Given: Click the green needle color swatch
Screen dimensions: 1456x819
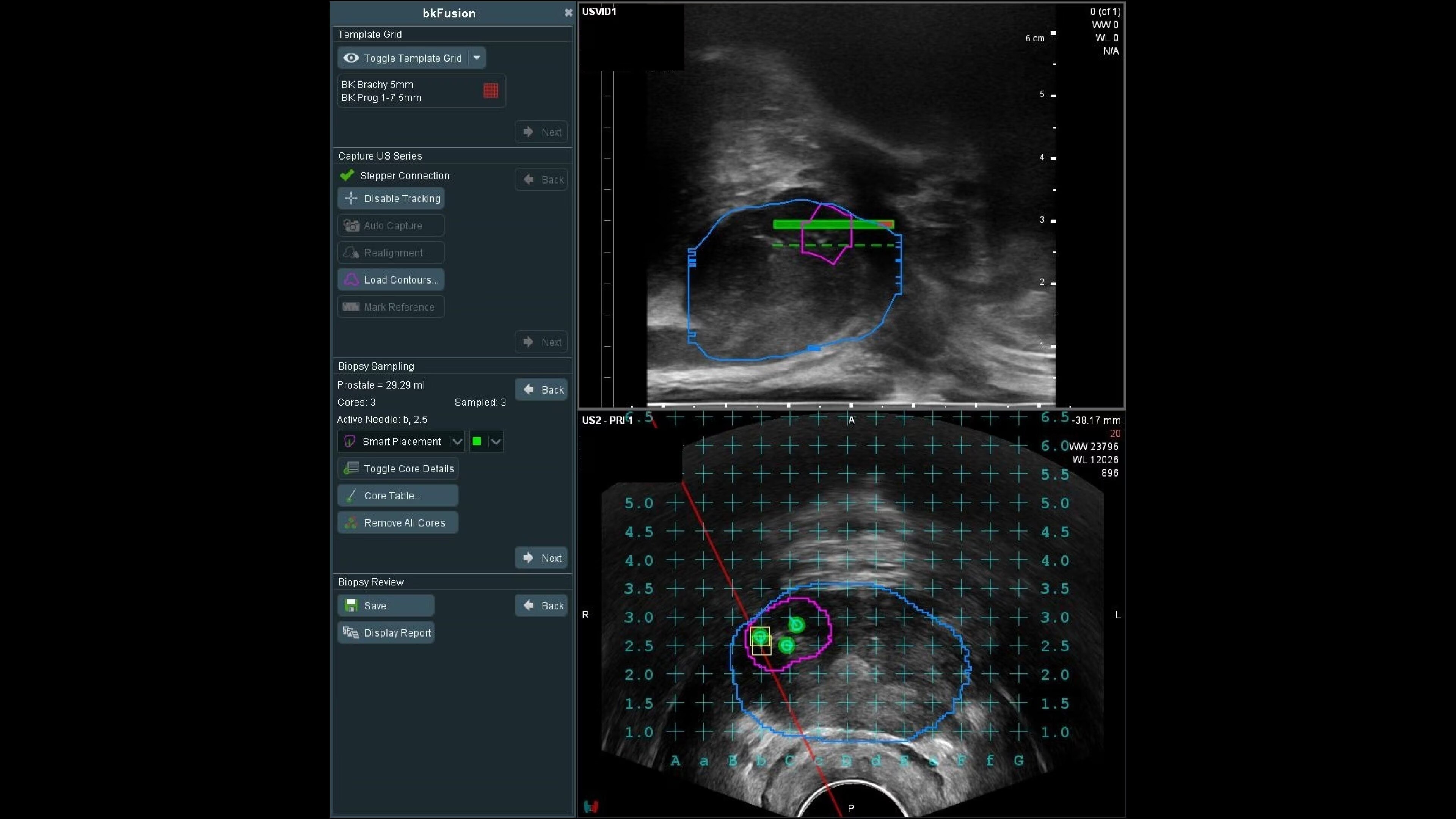Looking at the screenshot, I should pyautogui.click(x=477, y=441).
